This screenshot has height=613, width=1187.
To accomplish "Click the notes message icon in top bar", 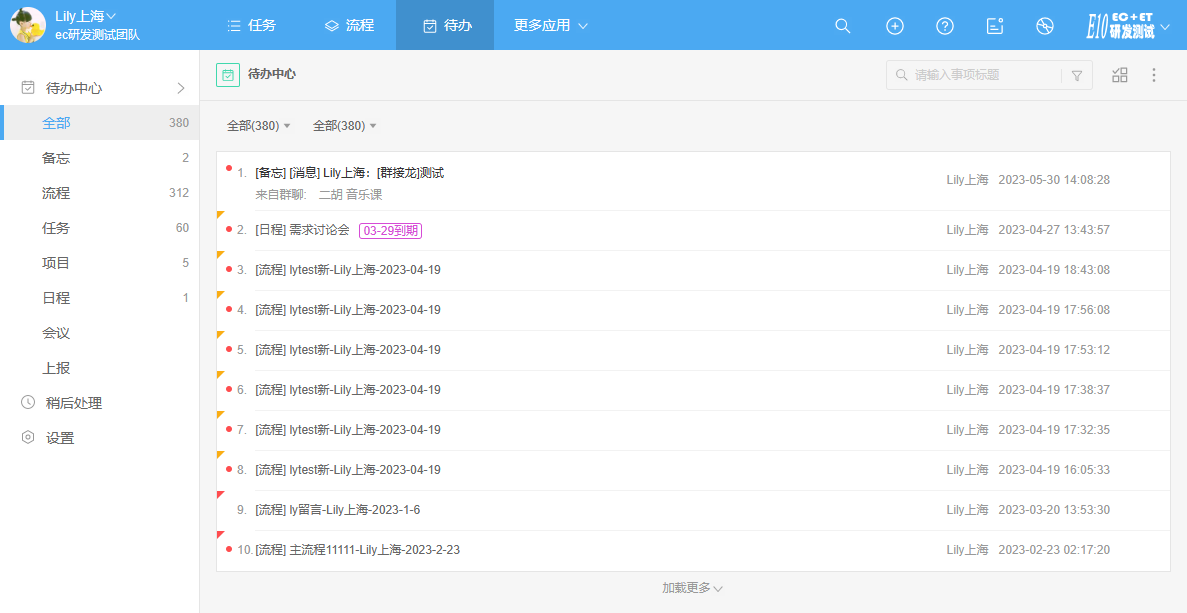I will click(995, 26).
